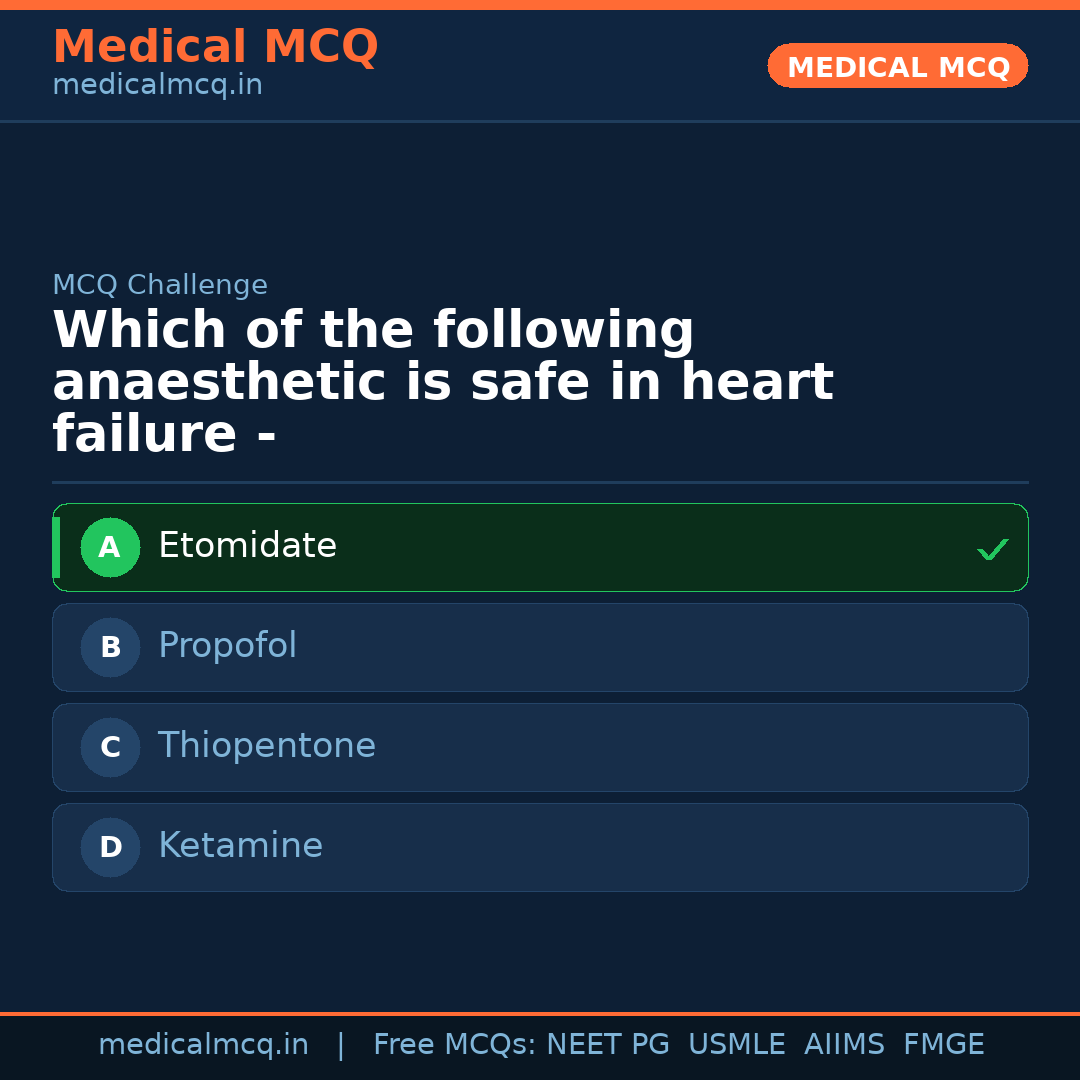Click the MCQ Challenge label

160,285
